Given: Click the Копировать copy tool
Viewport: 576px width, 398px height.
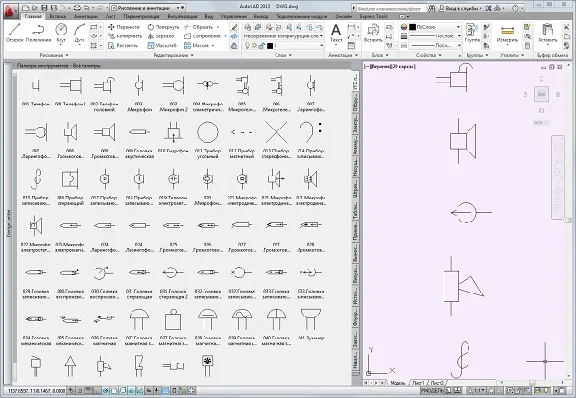Looking at the screenshot, I should (125, 36).
